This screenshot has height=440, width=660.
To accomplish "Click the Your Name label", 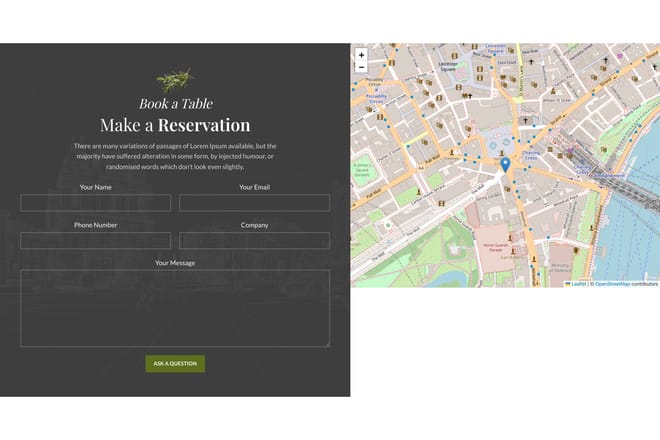I will pyautogui.click(x=96, y=187).
